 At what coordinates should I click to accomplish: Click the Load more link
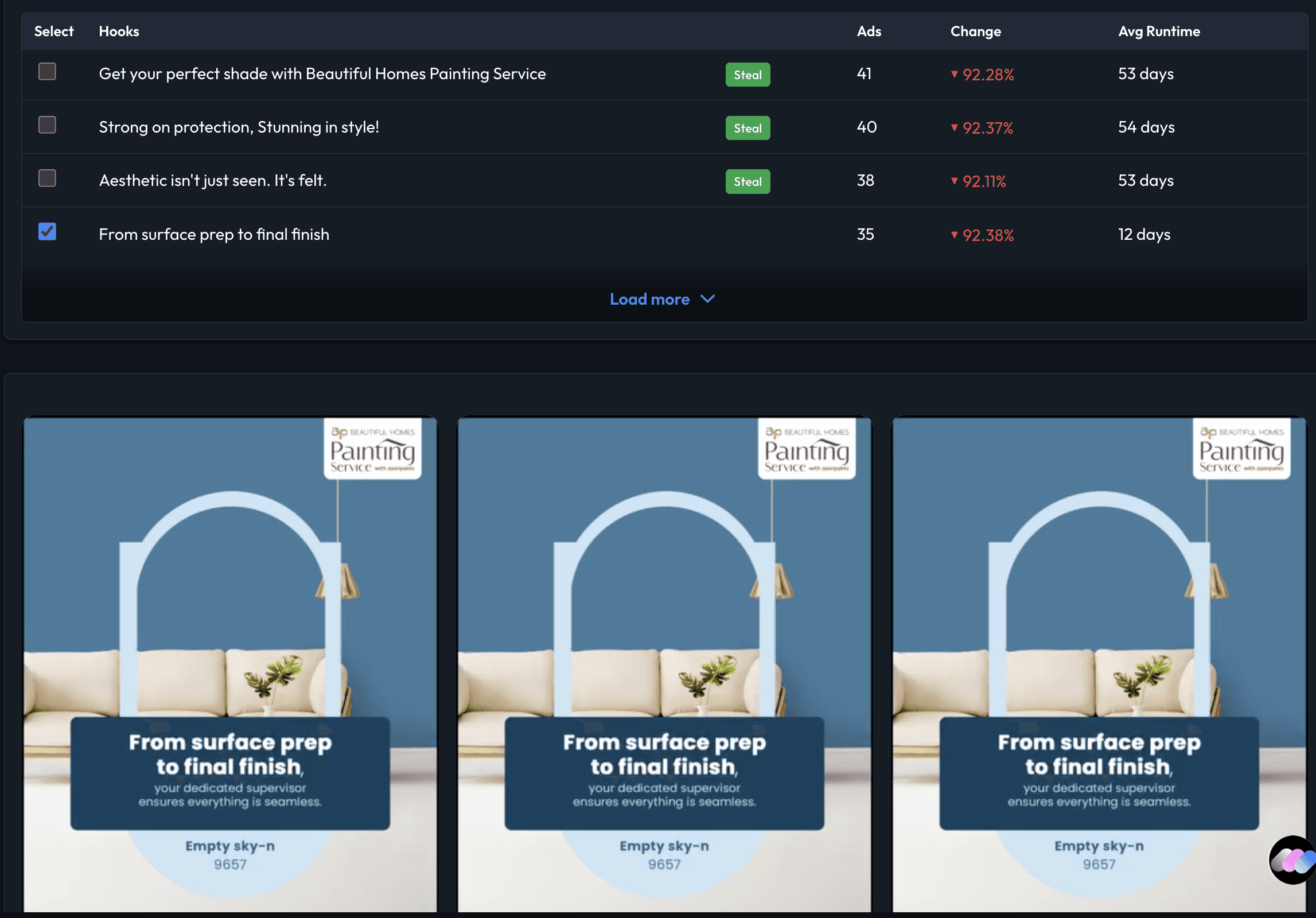pos(649,299)
